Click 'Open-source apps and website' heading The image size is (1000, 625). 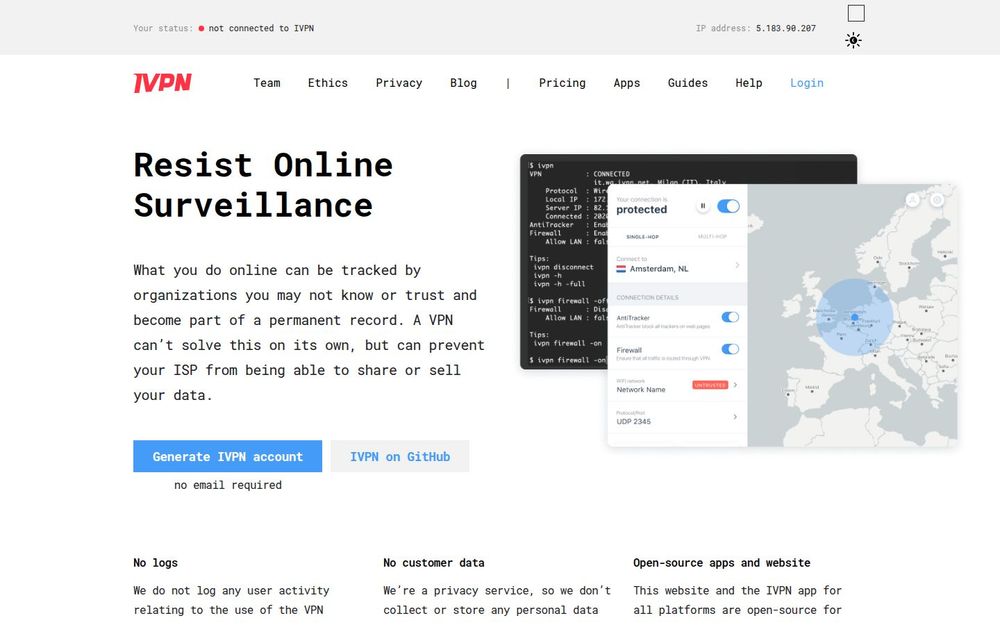click(722, 562)
